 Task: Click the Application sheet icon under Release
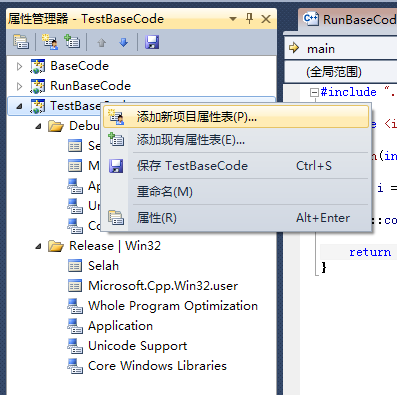(x=75, y=326)
